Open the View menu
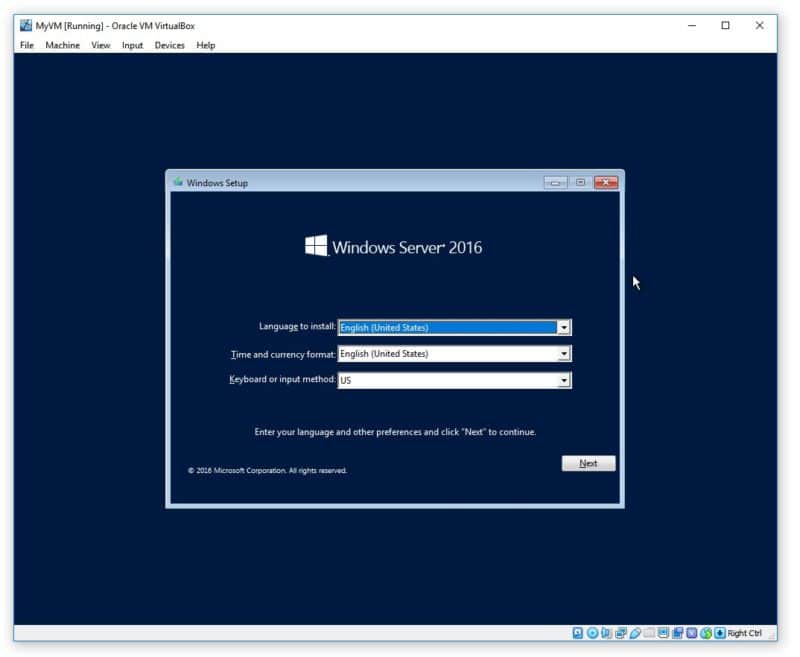The height and width of the screenshot is (657, 800). tap(101, 45)
